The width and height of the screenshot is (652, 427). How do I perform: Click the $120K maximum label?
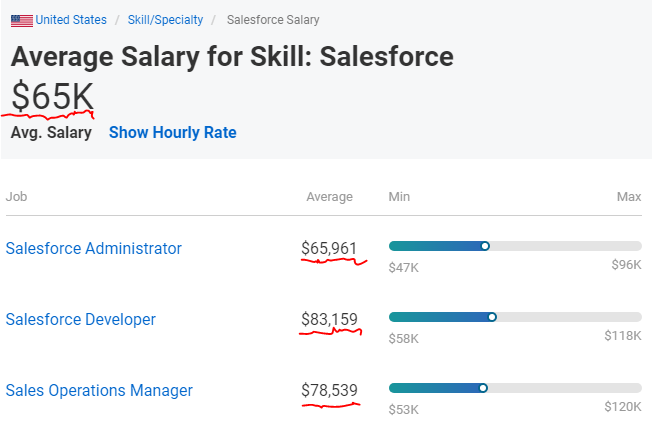[623, 407]
